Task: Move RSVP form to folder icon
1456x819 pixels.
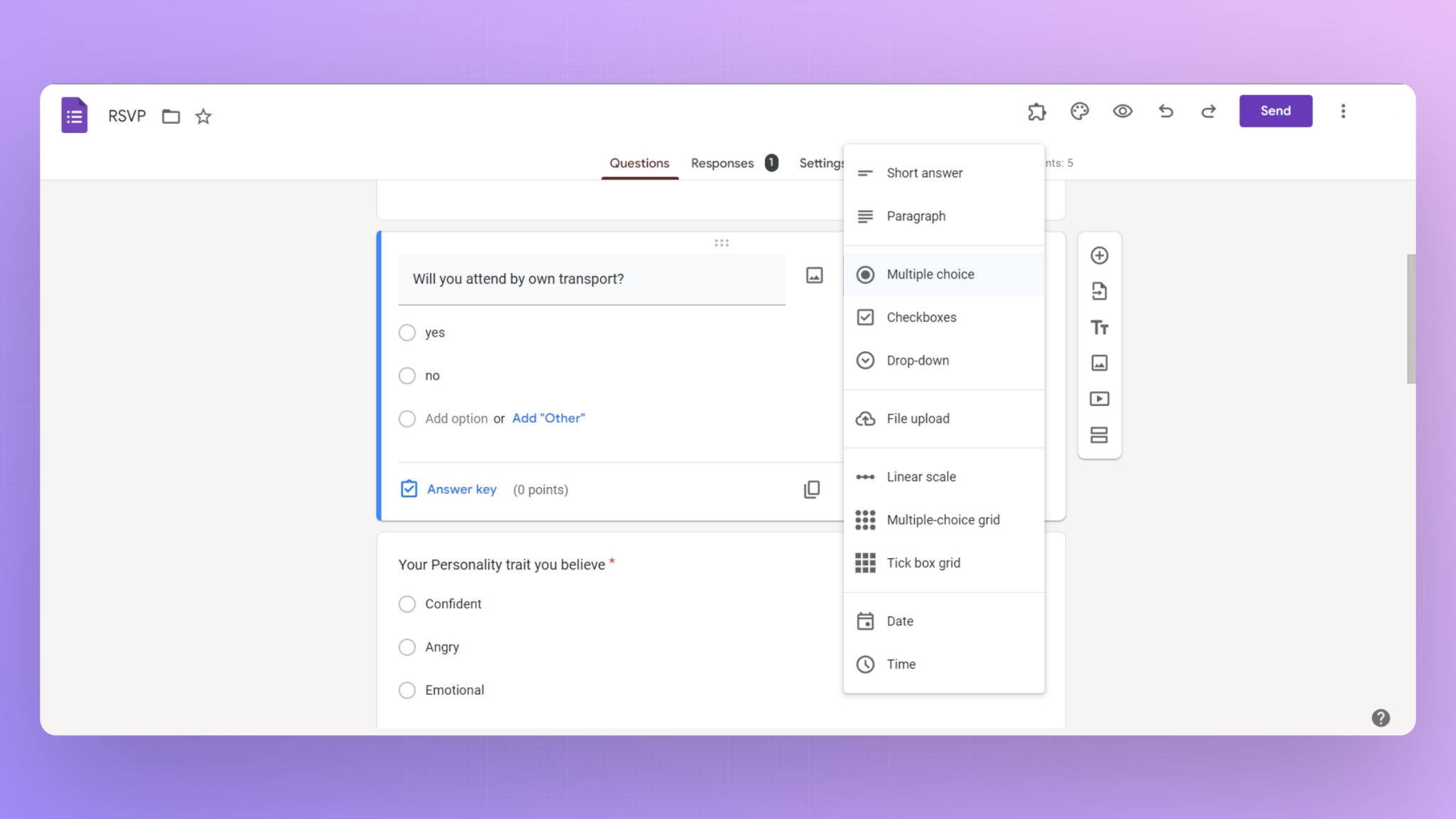Action: [x=171, y=116]
